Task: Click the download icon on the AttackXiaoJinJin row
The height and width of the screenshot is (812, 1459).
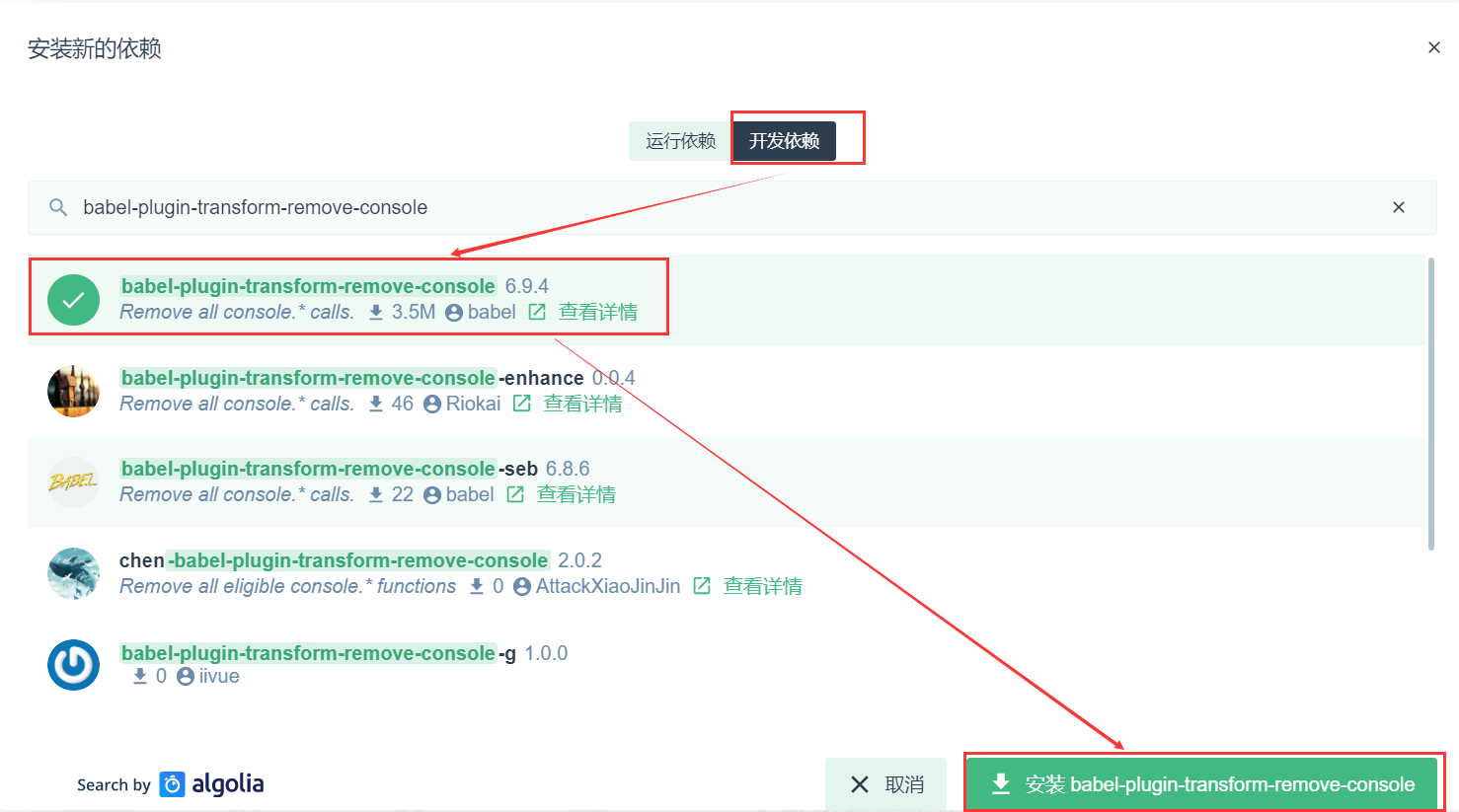Action: coord(477,586)
